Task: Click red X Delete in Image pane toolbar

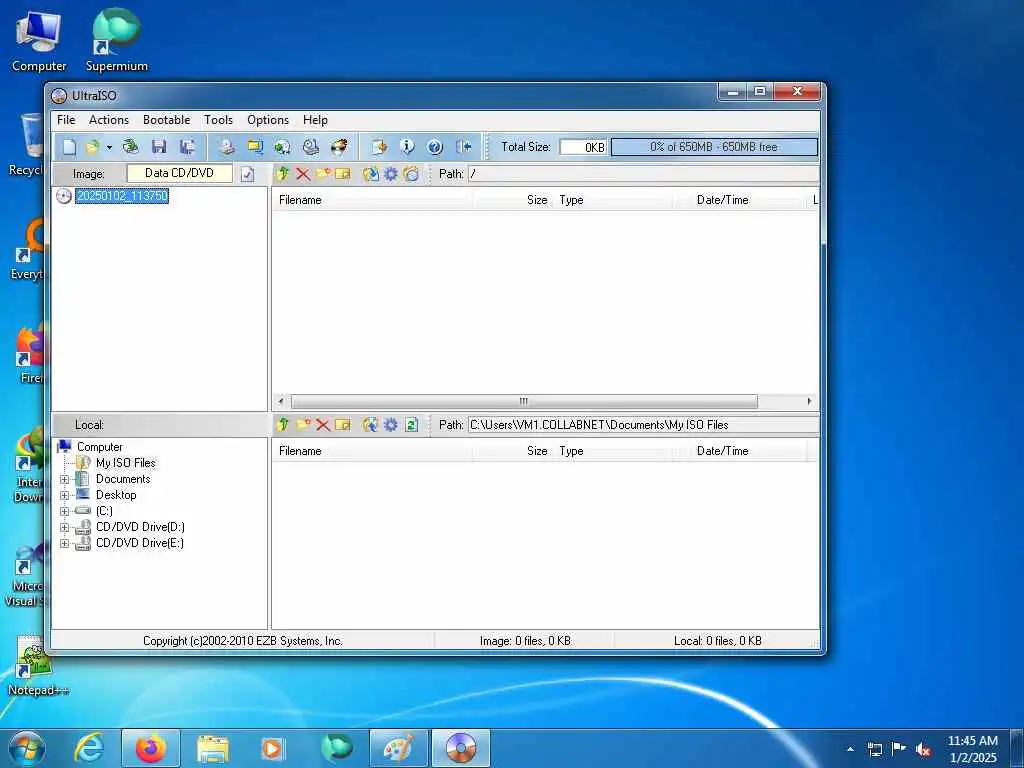Action: pos(302,174)
